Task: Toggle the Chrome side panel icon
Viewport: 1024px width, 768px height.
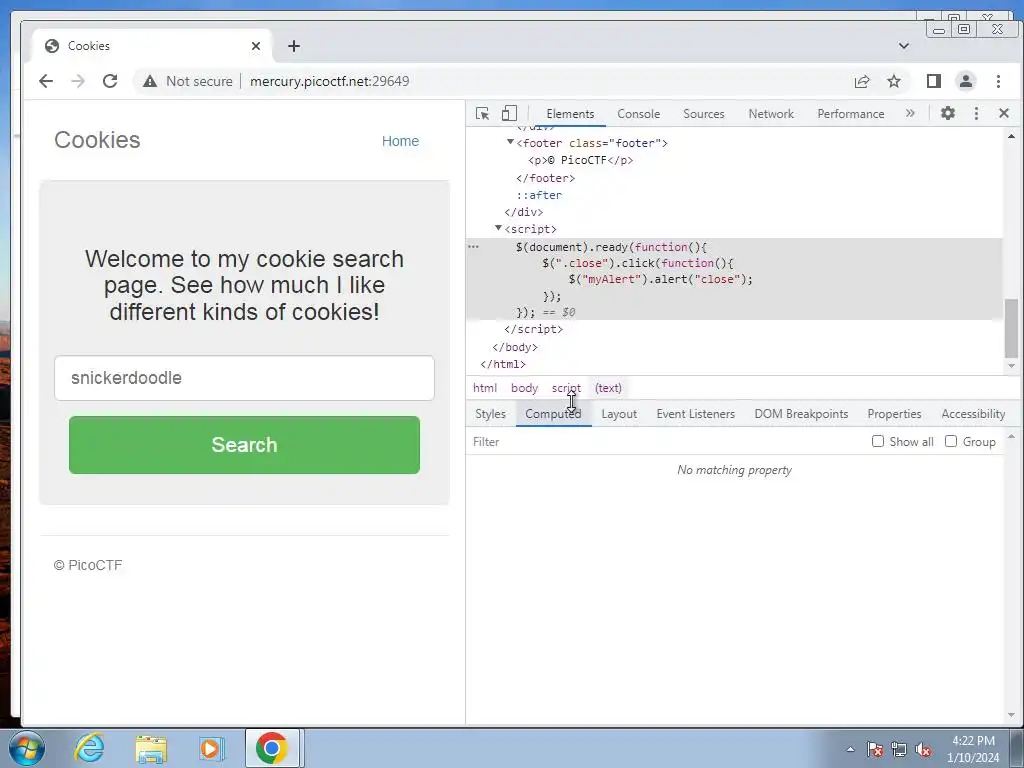Action: click(934, 81)
